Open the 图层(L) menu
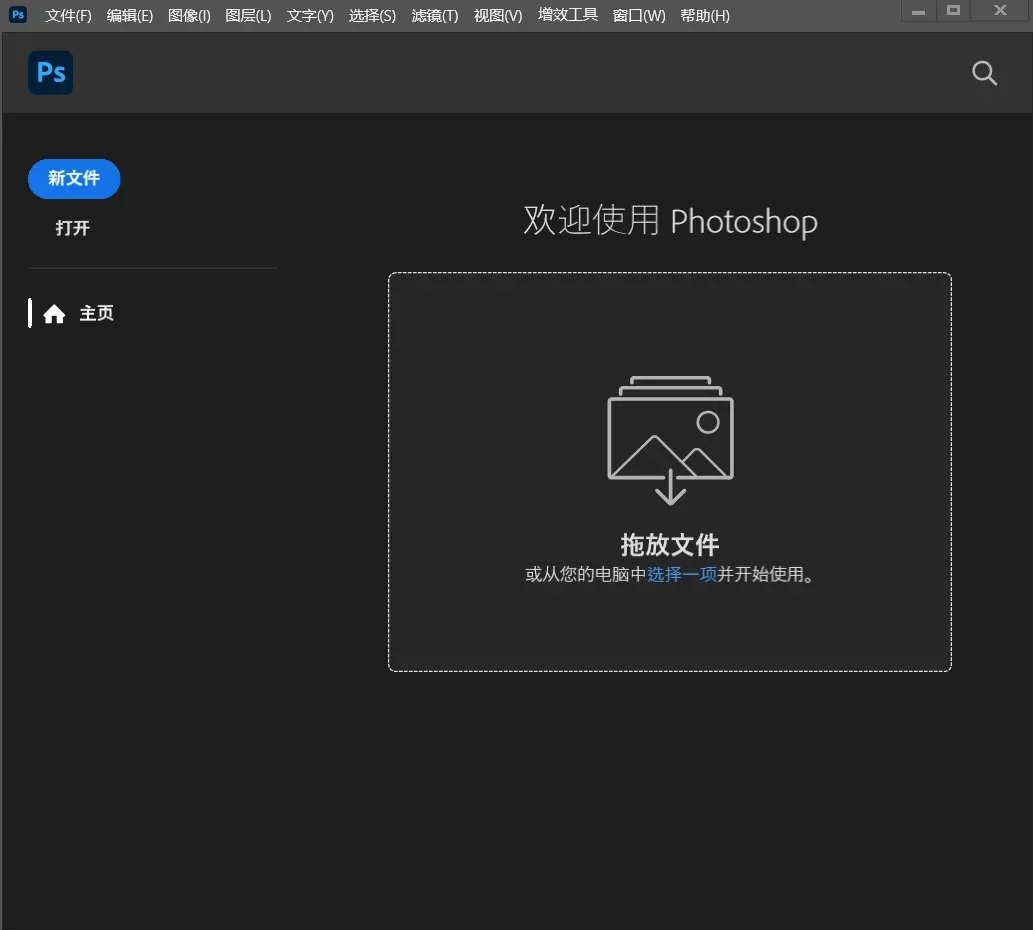1033x930 pixels. tap(248, 15)
